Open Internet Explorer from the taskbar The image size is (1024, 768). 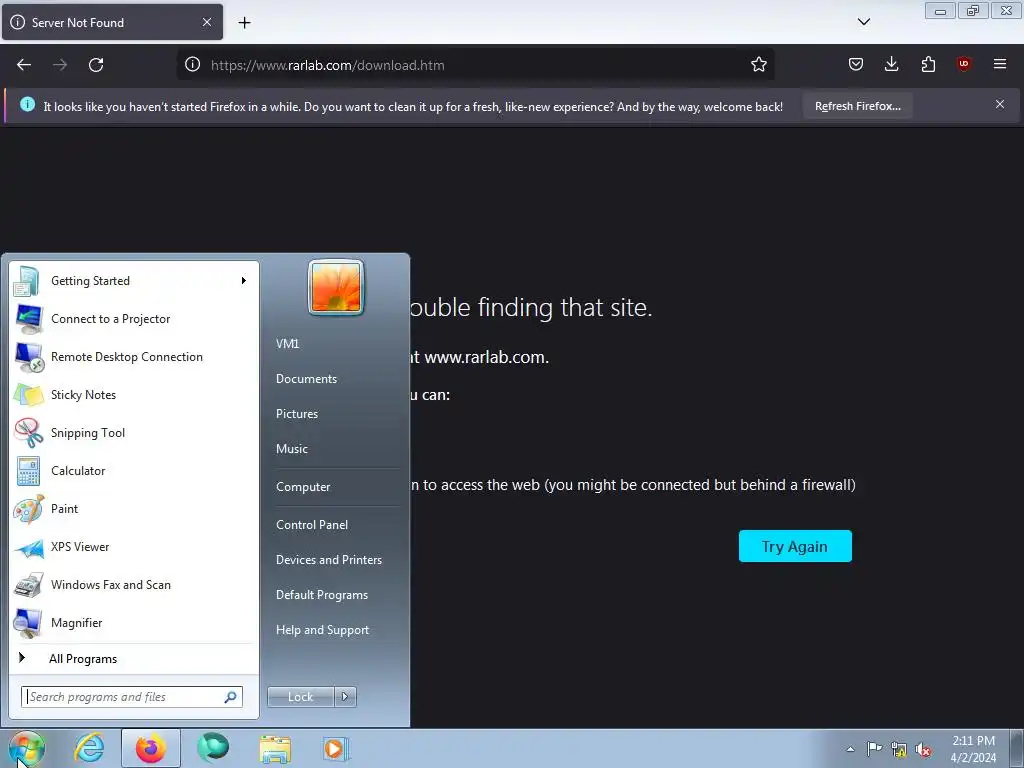coord(89,748)
